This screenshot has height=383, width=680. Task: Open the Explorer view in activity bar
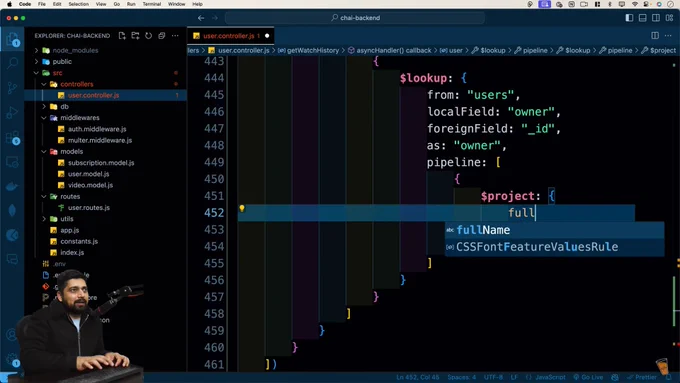[x=12, y=39]
